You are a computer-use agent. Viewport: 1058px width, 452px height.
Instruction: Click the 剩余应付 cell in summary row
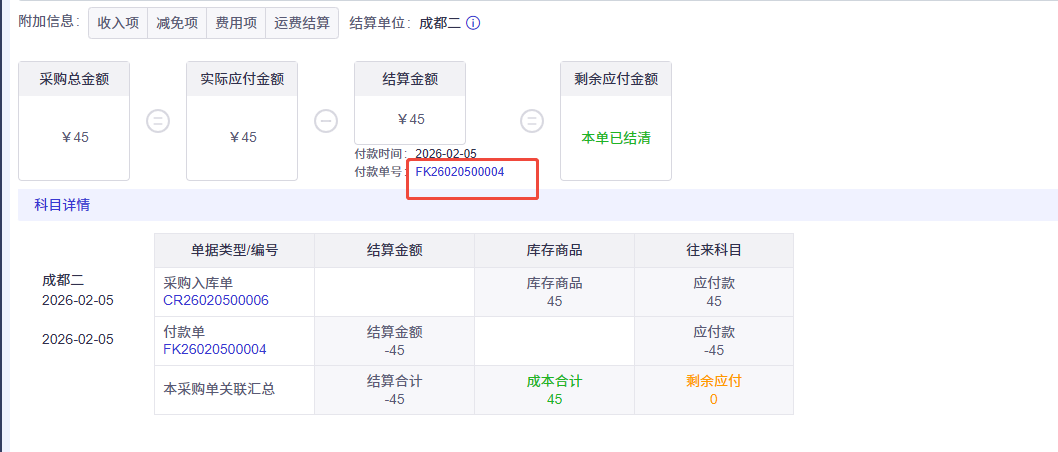pyautogui.click(x=714, y=390)
